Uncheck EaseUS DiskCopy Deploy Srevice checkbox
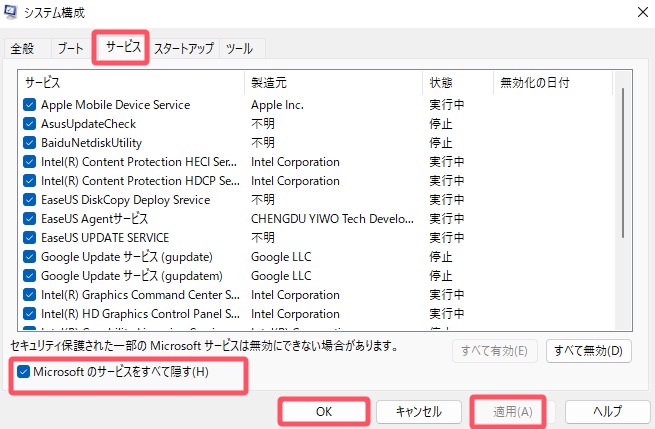This screenshot has height=429, width=655. pyautogui.click(x=29, y=200)
